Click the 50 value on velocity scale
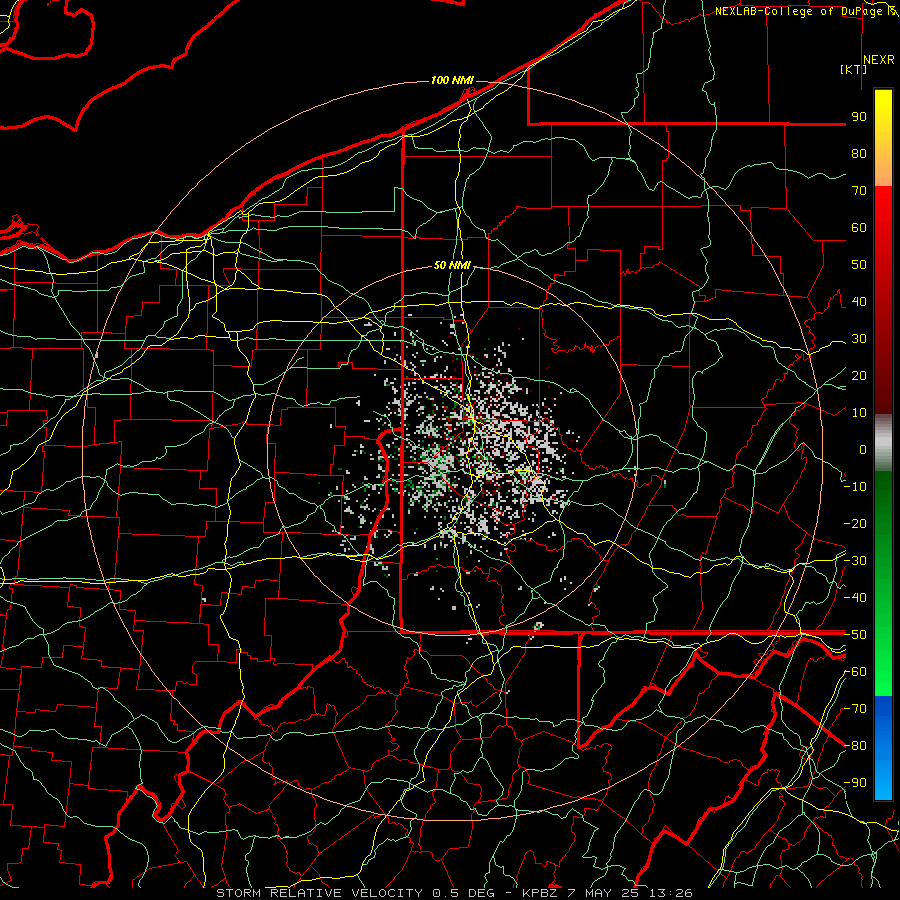Screen dimensions: 900x900 click(859, 265)
